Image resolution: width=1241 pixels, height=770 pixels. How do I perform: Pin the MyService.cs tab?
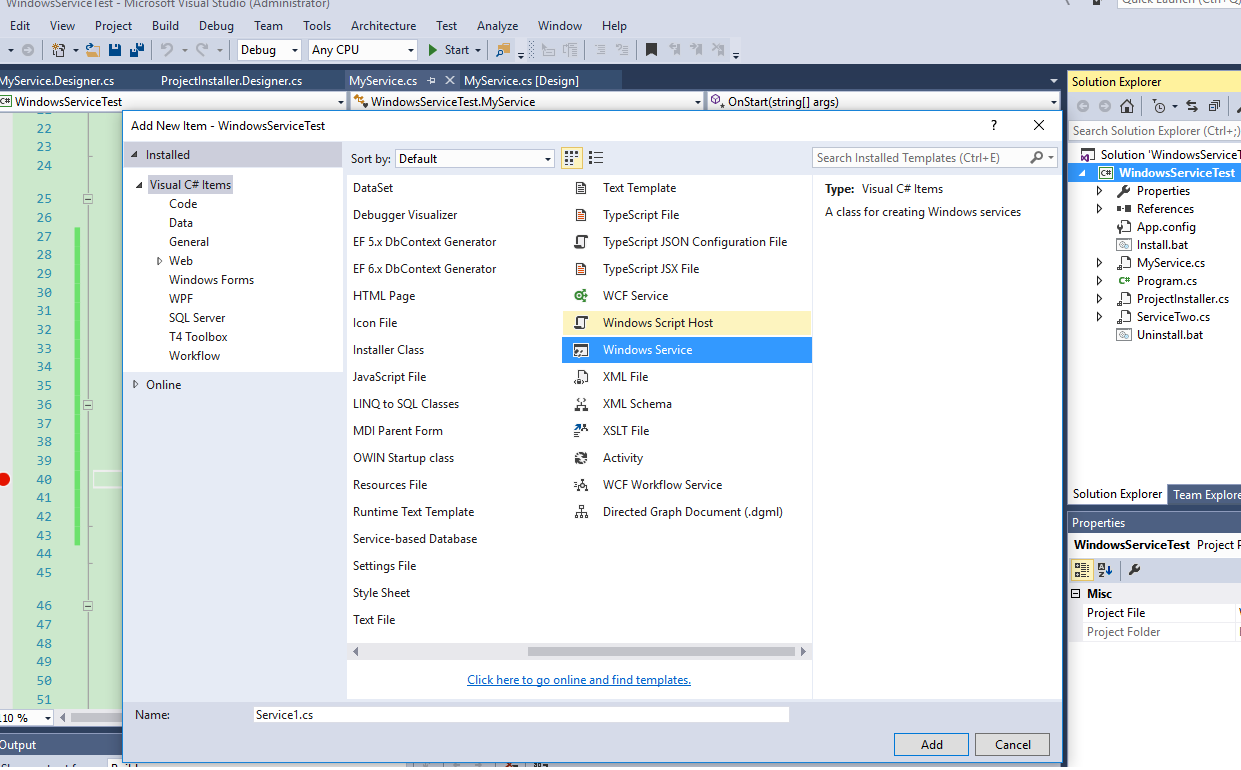[432, 80]
